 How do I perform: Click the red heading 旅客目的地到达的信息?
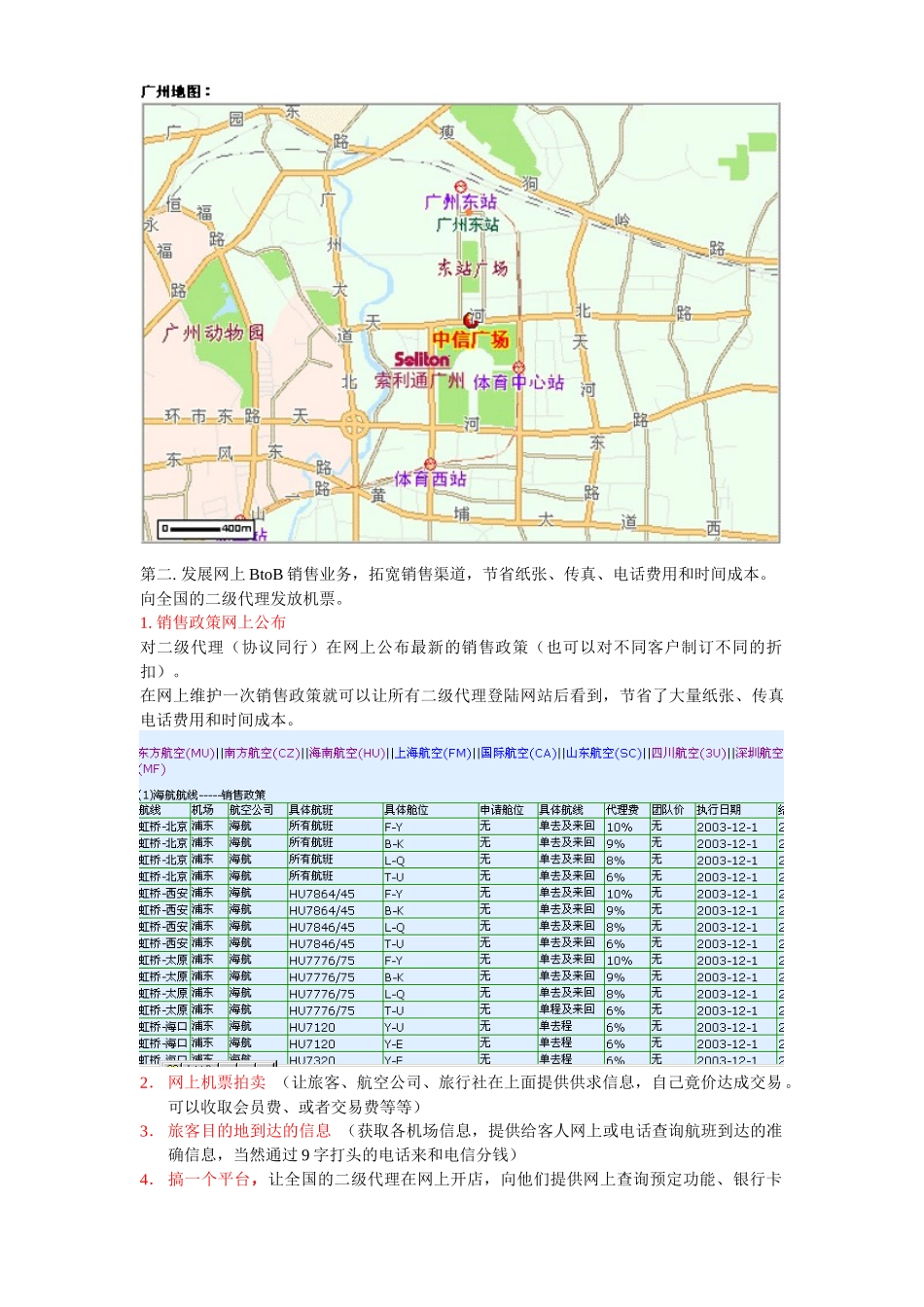tap(250, 1131)
